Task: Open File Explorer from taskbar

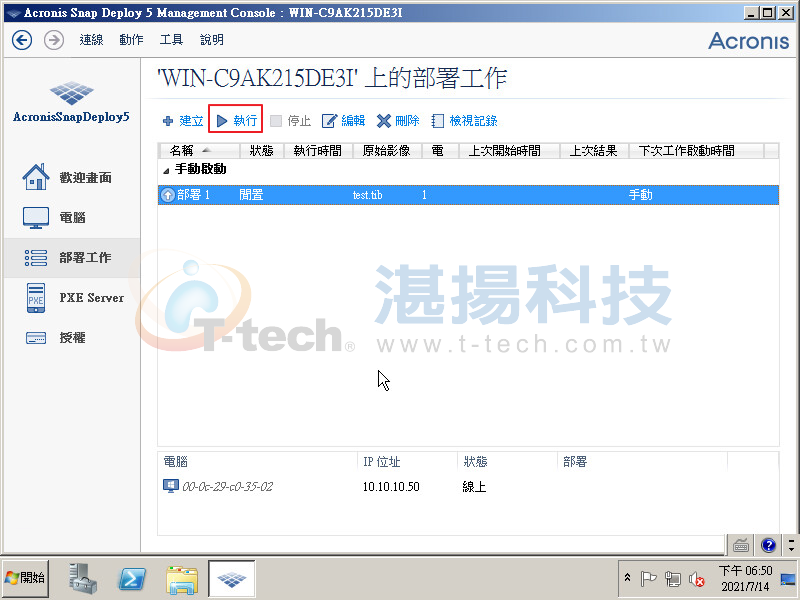Action: coord(182,580)
